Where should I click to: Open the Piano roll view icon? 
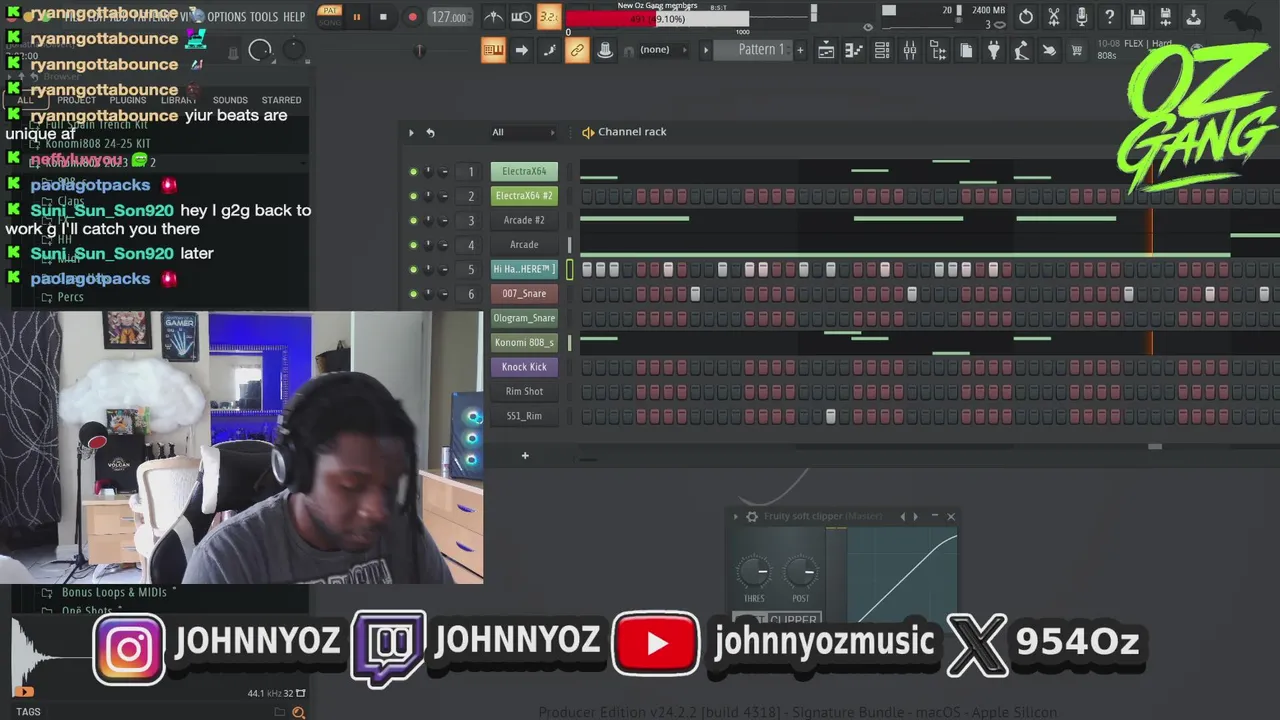click(x=854, y=50)
